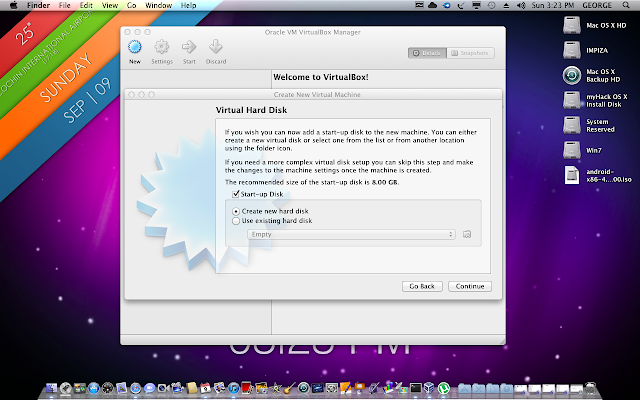Select Create new hard disk option
The width and height of the screenshot is (640, 400).
236,211
